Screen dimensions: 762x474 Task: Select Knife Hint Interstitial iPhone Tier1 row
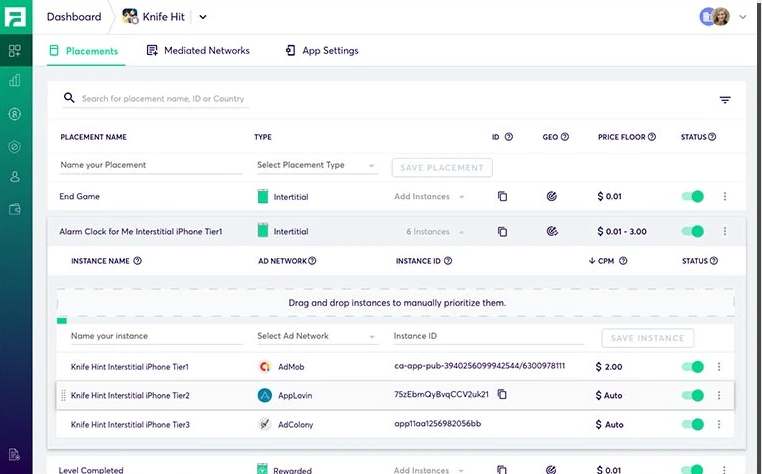click(395, 367)
